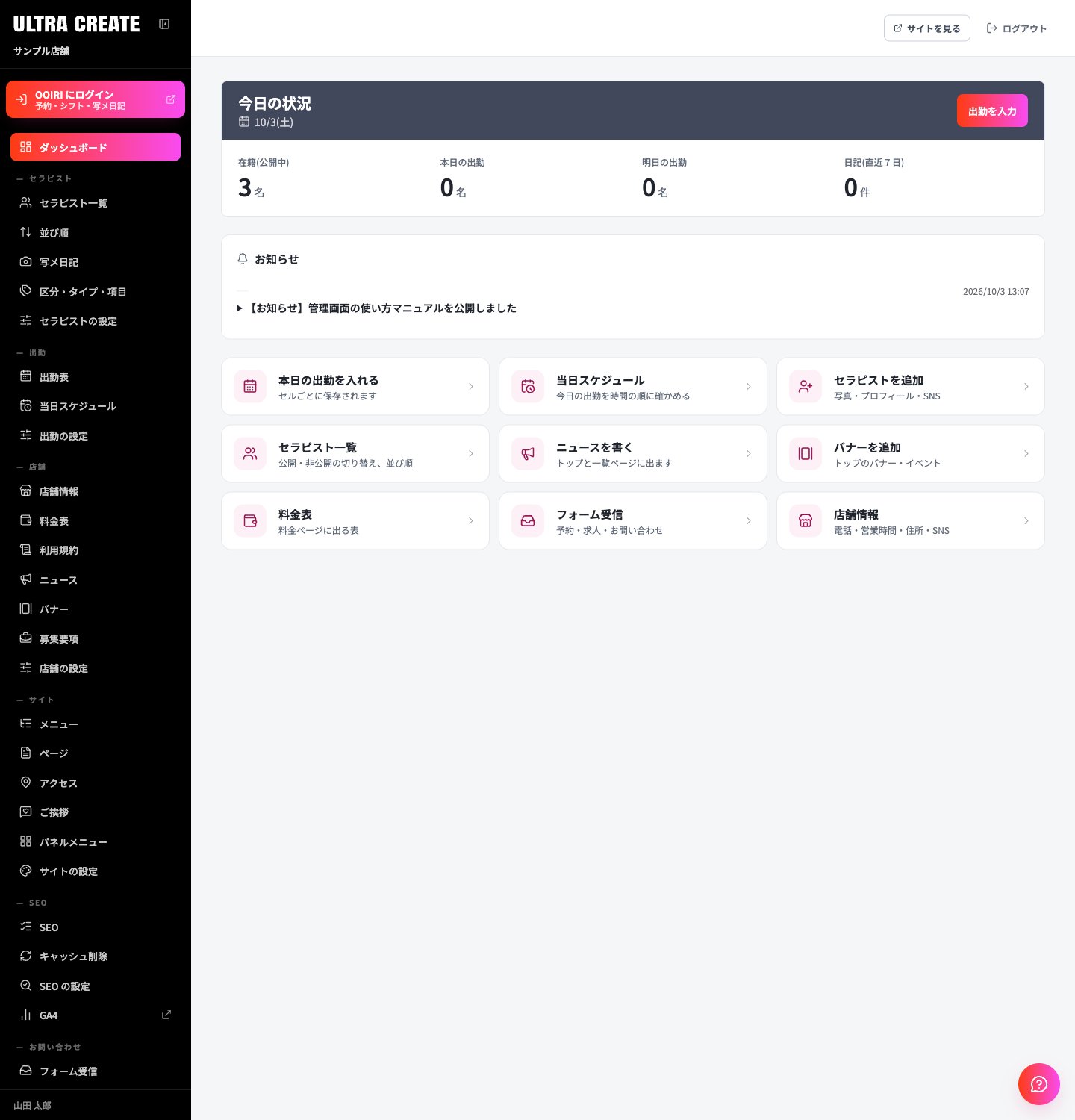Screen dimensions: 1075x1120
Task: Open the フォーム受信 quick-action card
Action: 633,520
